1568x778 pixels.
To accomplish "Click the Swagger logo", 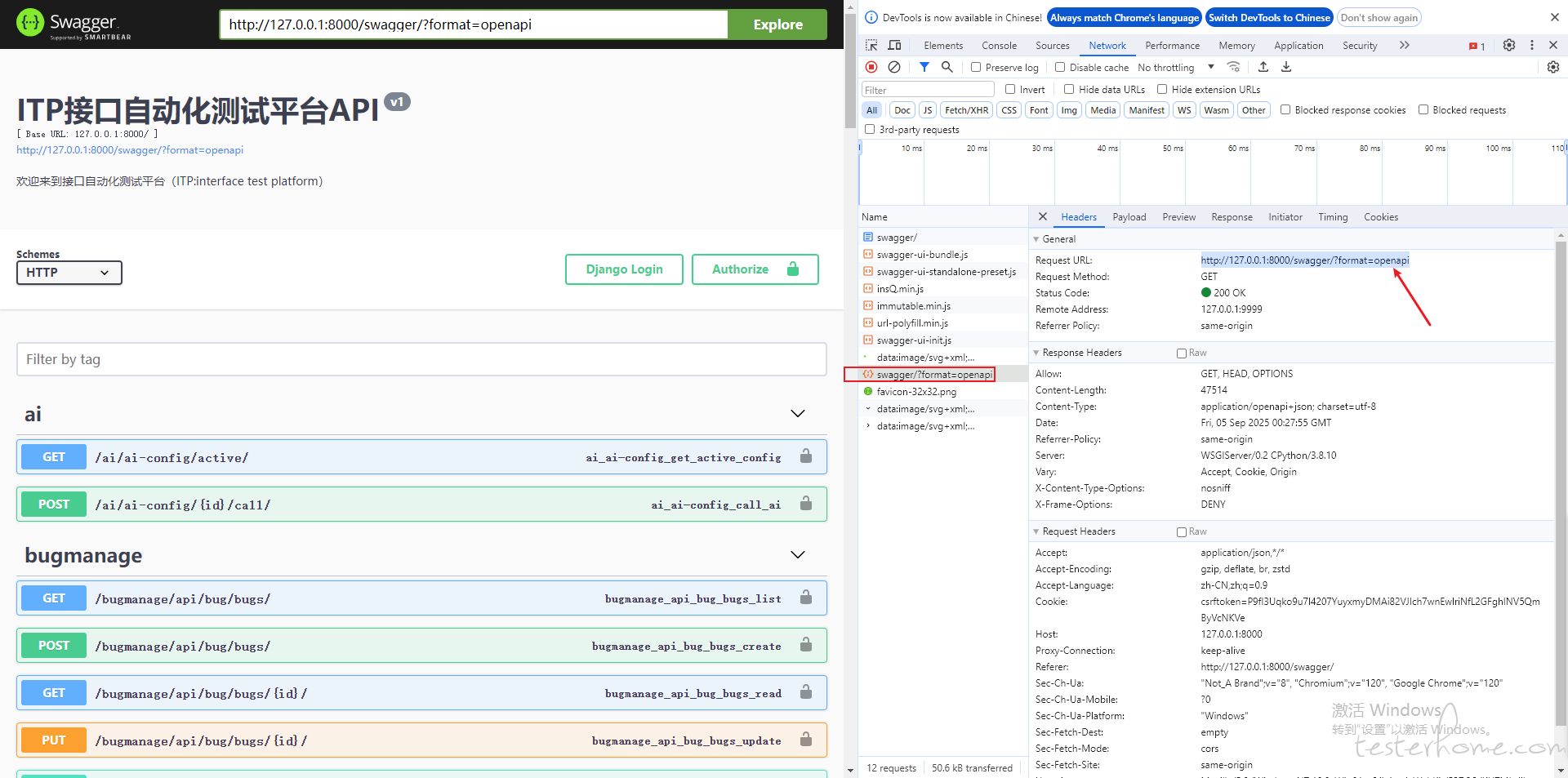I will [x=73, y=24].
